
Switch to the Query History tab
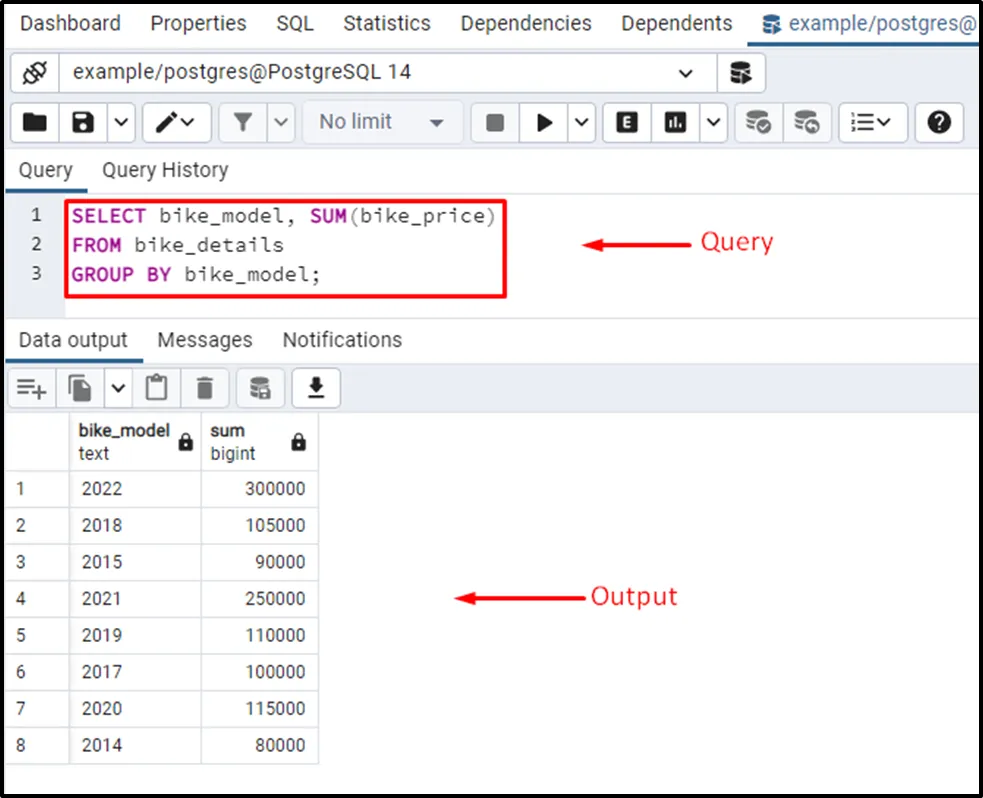(165, 170)
